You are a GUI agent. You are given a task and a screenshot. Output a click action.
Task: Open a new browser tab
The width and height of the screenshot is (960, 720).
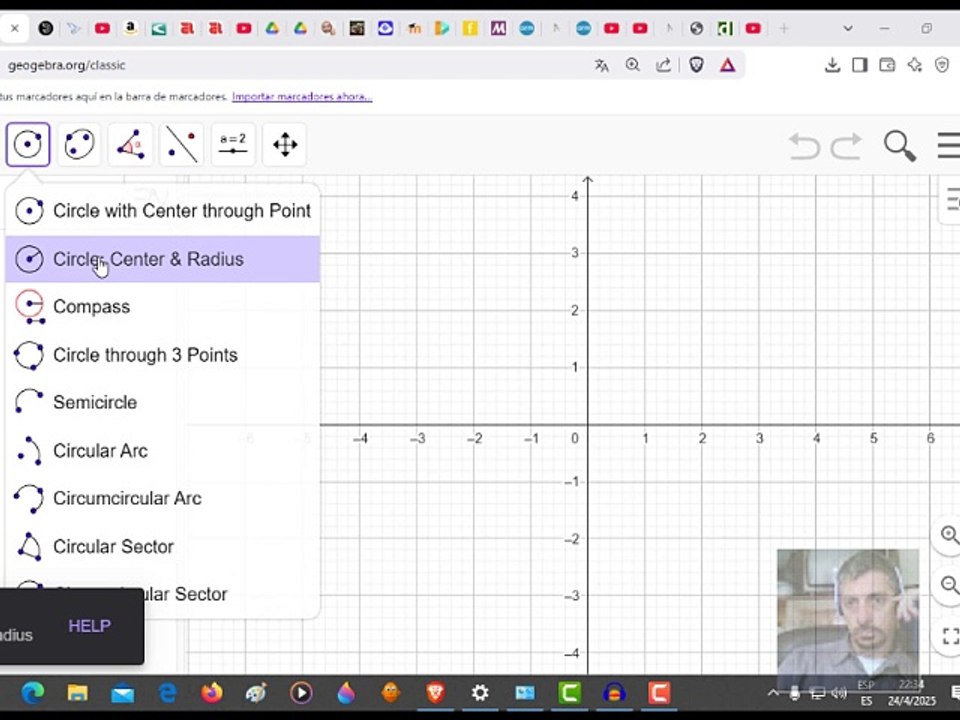pyautogui.click(x=784, y=28)
